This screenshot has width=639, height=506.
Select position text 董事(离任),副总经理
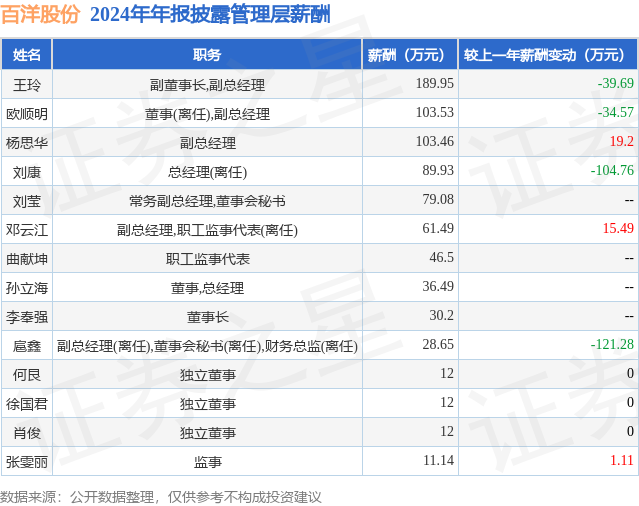[x=207, y=114]
